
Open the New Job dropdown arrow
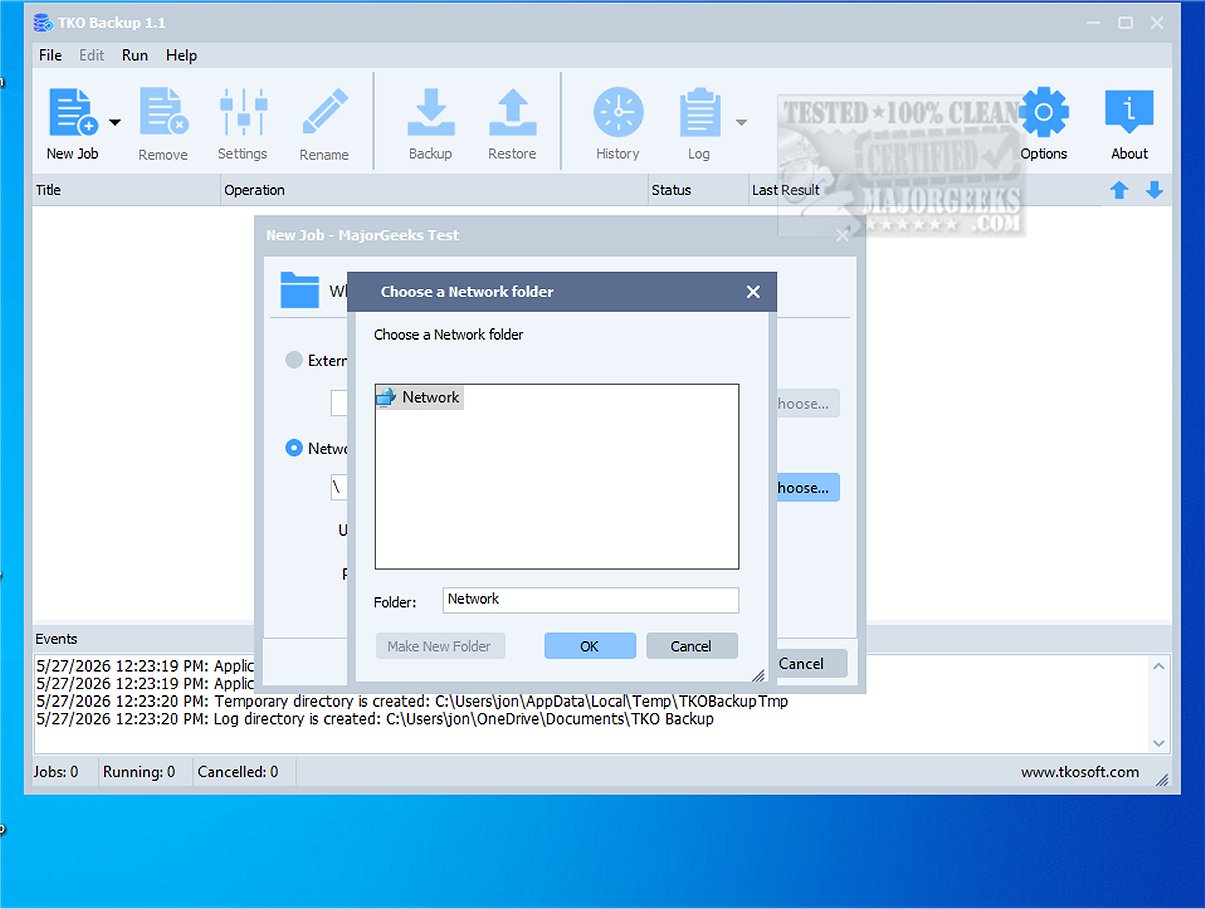coord(115,123)
